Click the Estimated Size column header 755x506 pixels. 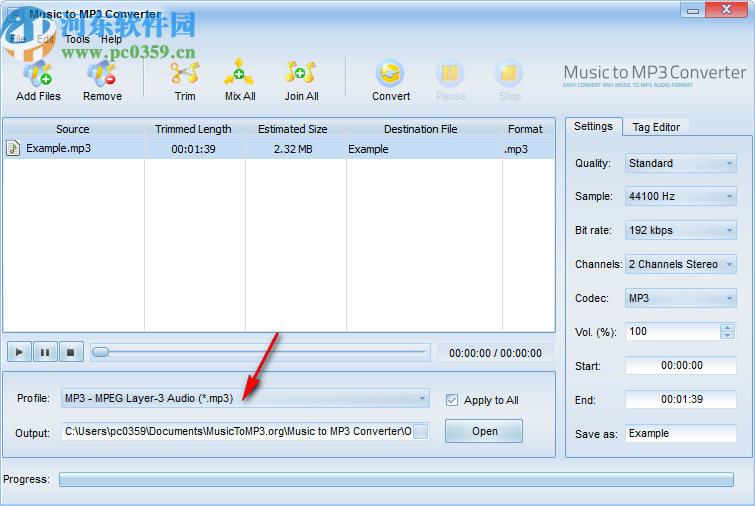(x=296, y=129)
